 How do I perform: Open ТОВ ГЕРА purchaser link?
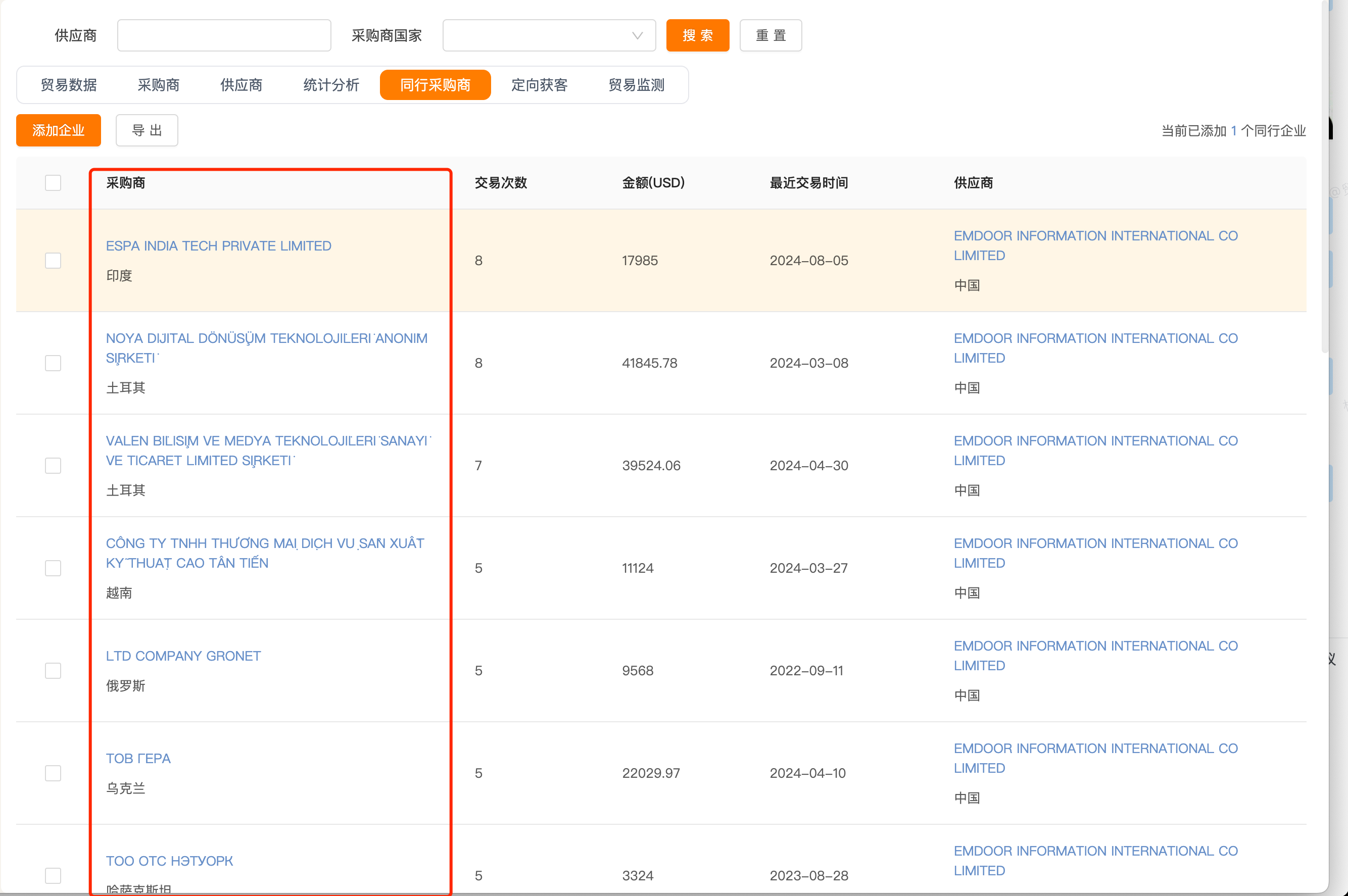pos(138,758)
